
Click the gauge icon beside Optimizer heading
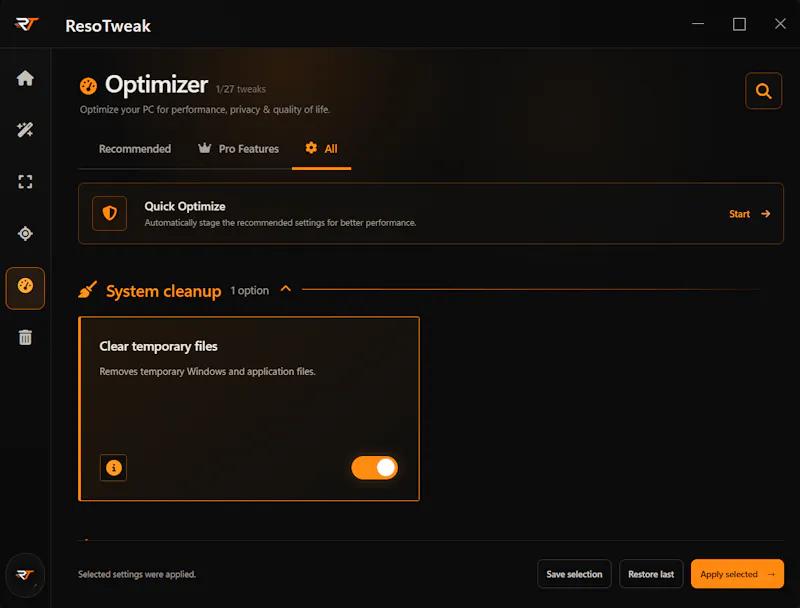(x=88, y=86)
